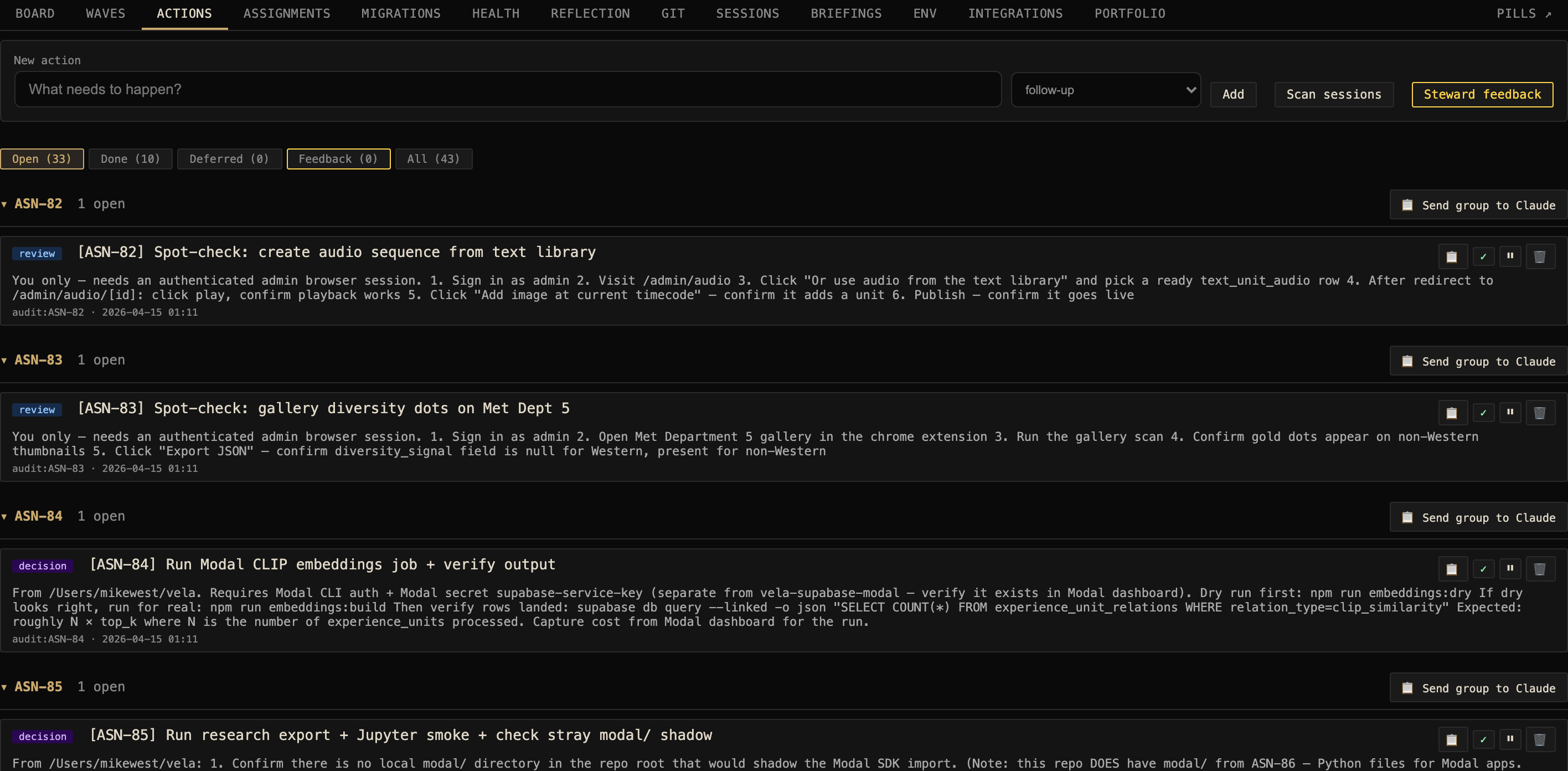Show All (43) actions
Image resolution: width=1568 pixels, height=771 pixels.
click(434, 159)
